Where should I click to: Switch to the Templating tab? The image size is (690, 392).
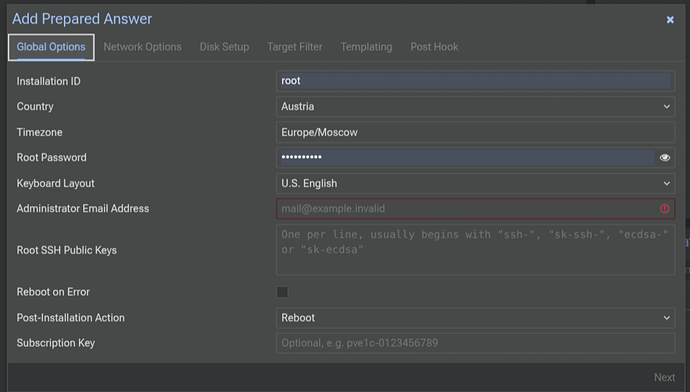[x=366, y=47]
